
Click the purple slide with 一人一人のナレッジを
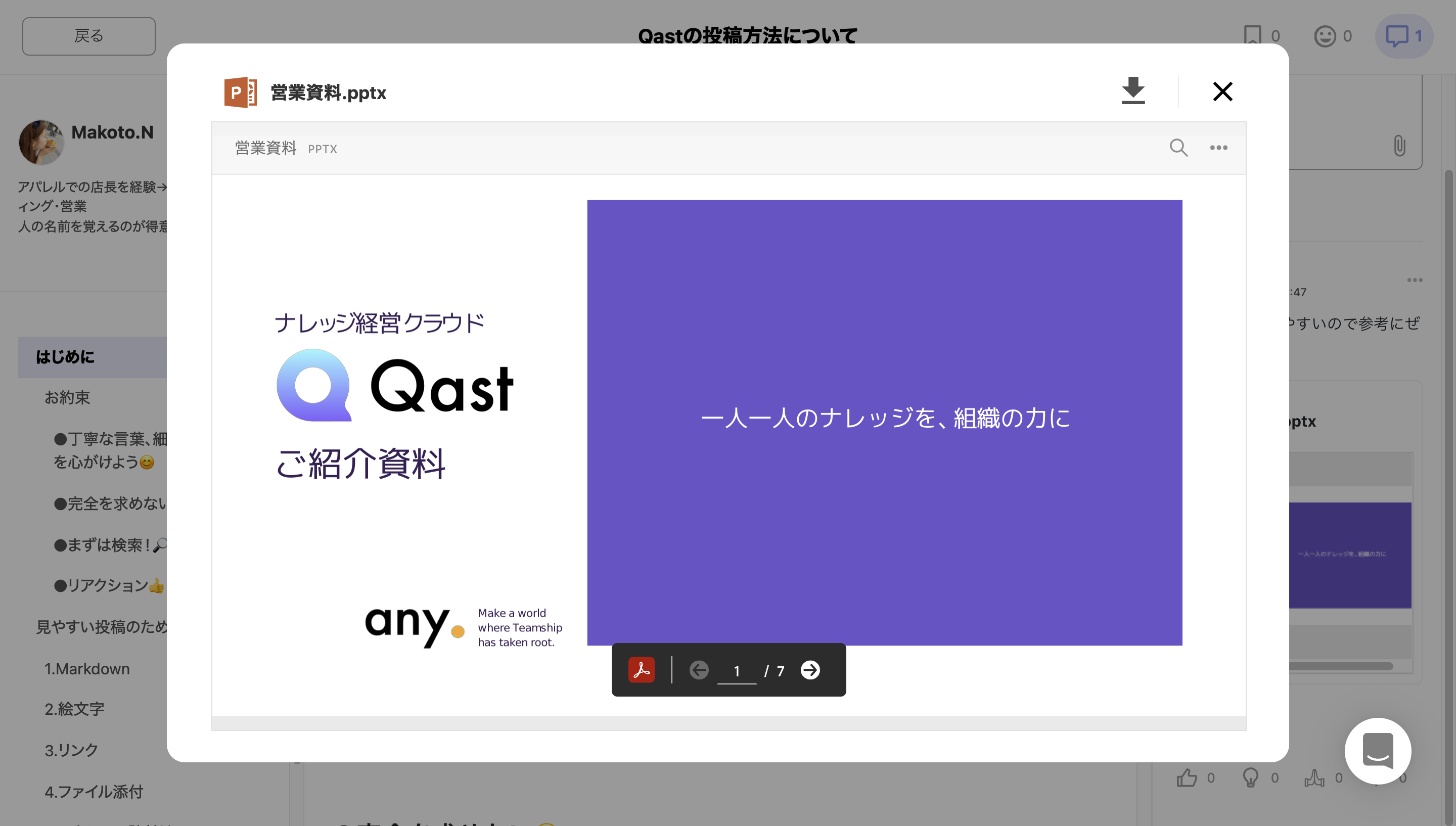[x=884, y=422]
